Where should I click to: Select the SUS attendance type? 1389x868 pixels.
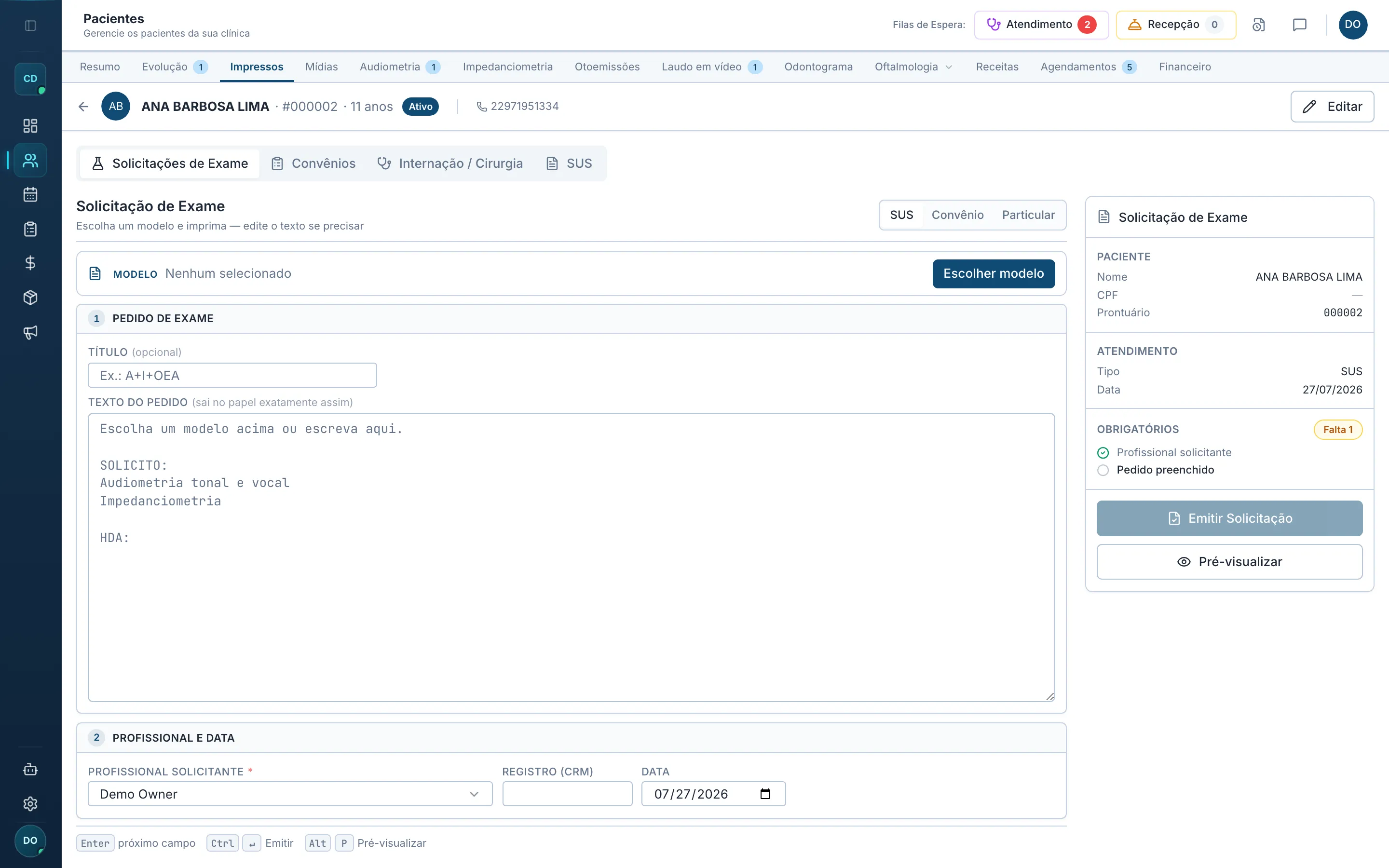point(901,215)
